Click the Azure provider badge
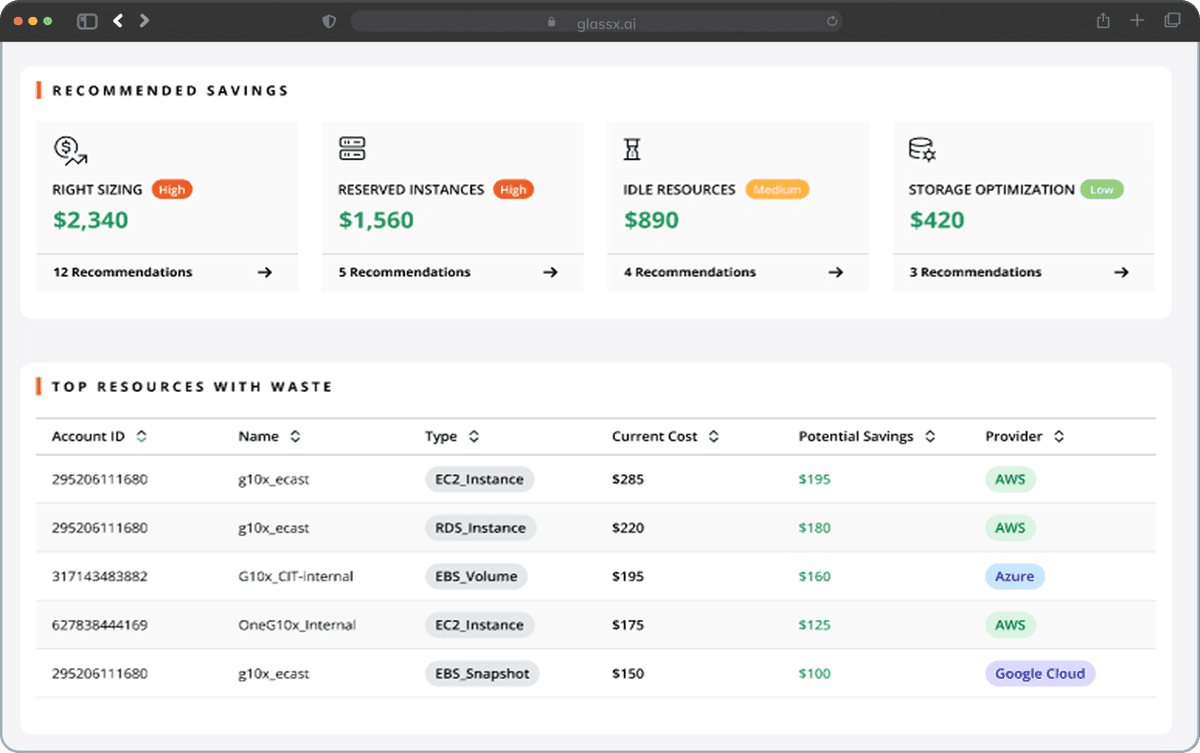Image resolution: width=1200 pixels, height=753 pixels. click(1014, 577)
